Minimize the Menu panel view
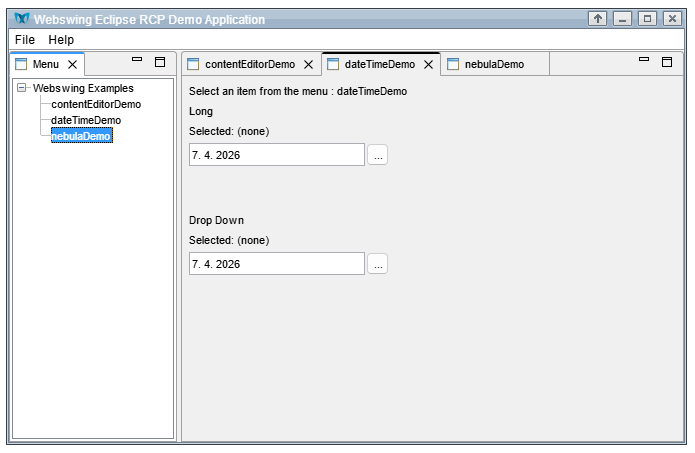695x453 pixels. click(138, 62)
